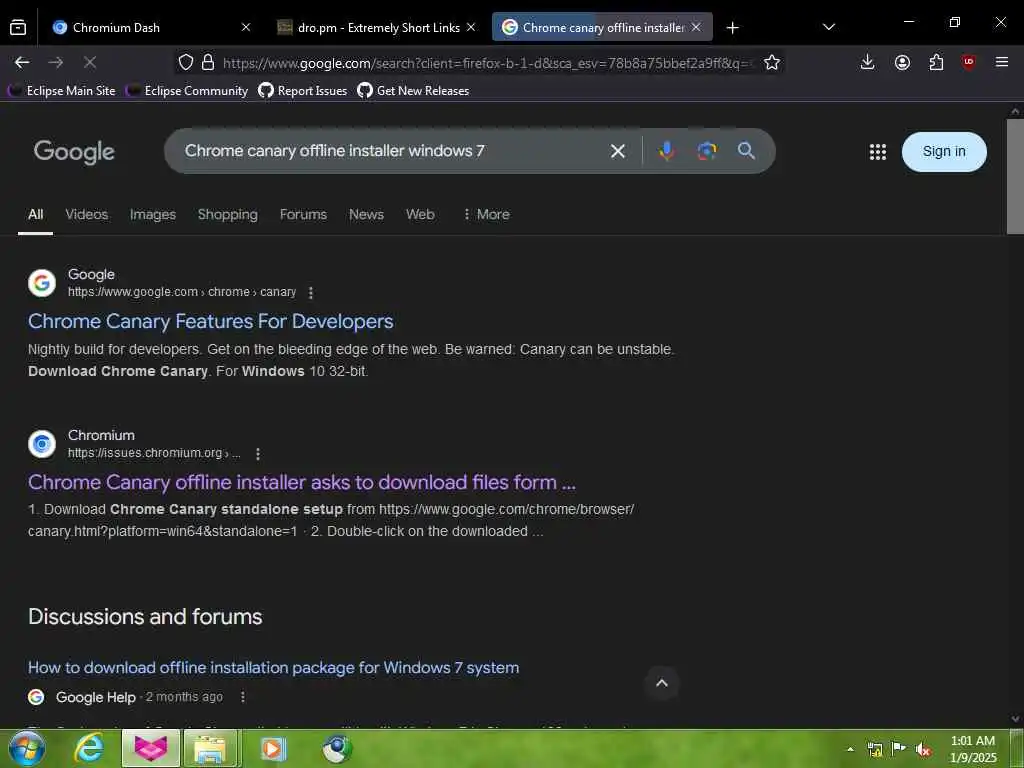Open options for Google Help forum result

243,697
